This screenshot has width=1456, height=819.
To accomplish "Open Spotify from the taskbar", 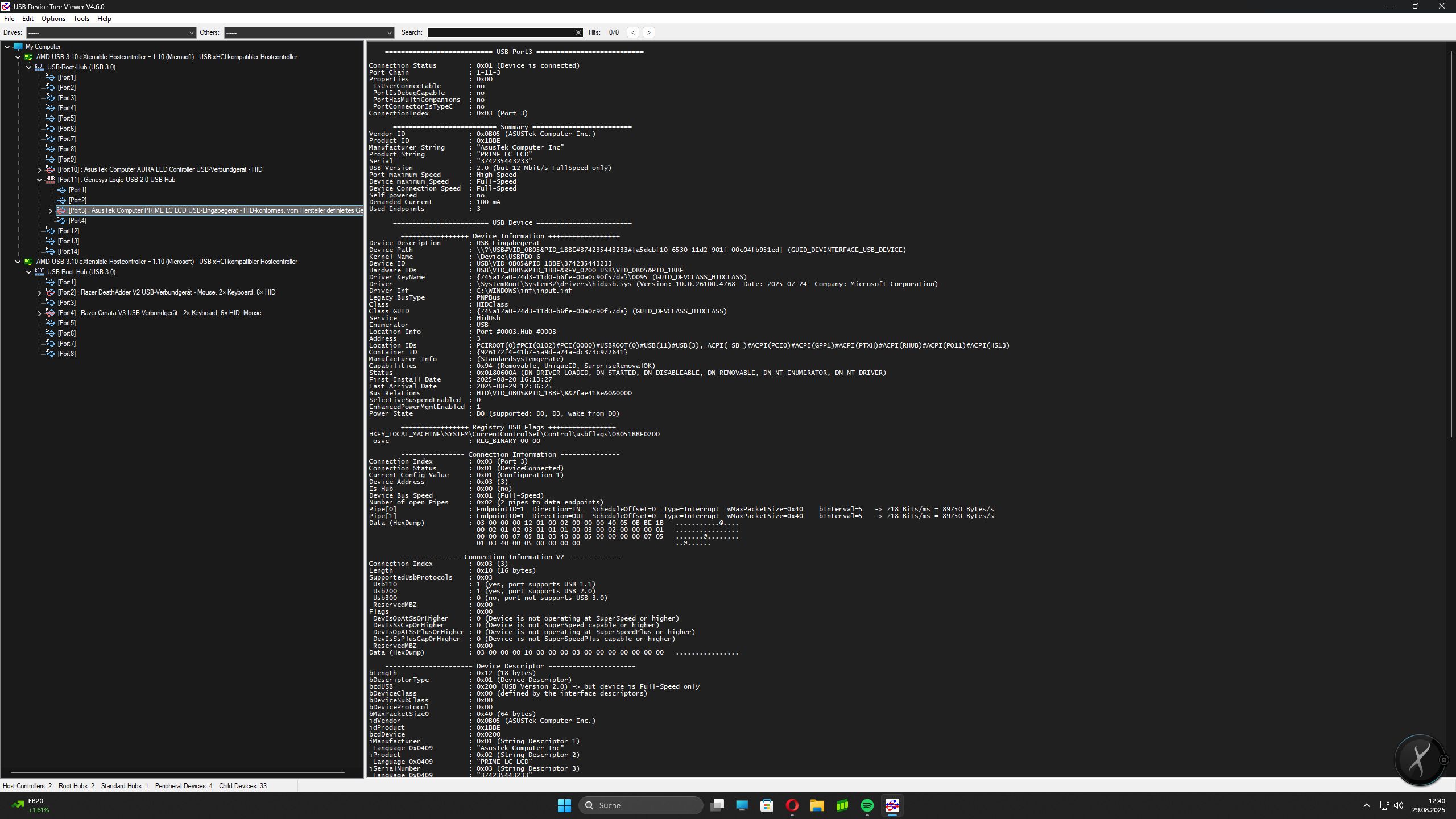I will tap(867, 805).
